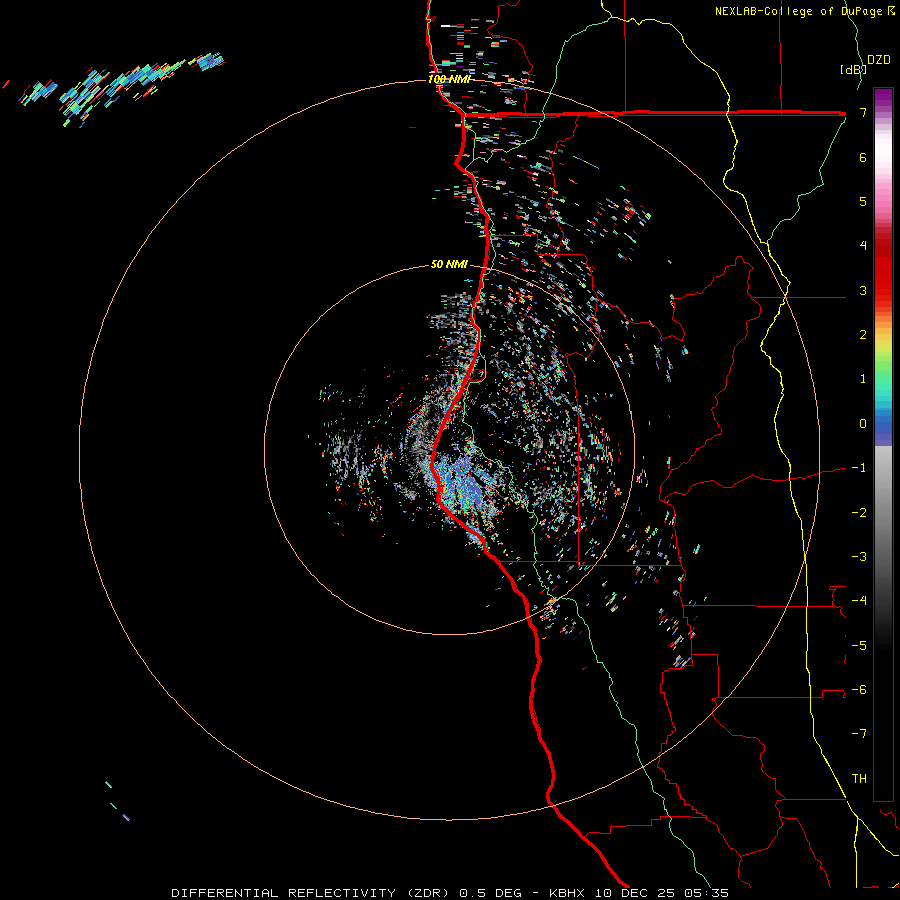Click the 7 value on the scale
900x900 pixels.
(863, 112)
